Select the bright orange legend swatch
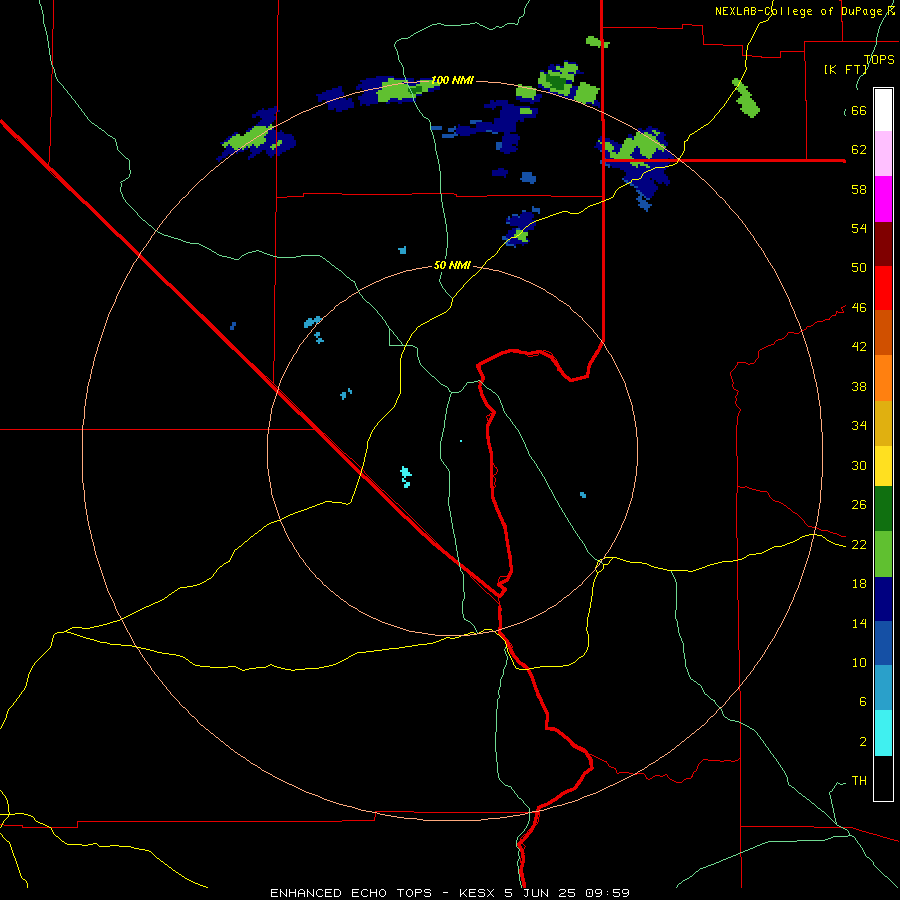Image resolution: width=900 pixels, height=900 pixels. click(x=883, y=378)
